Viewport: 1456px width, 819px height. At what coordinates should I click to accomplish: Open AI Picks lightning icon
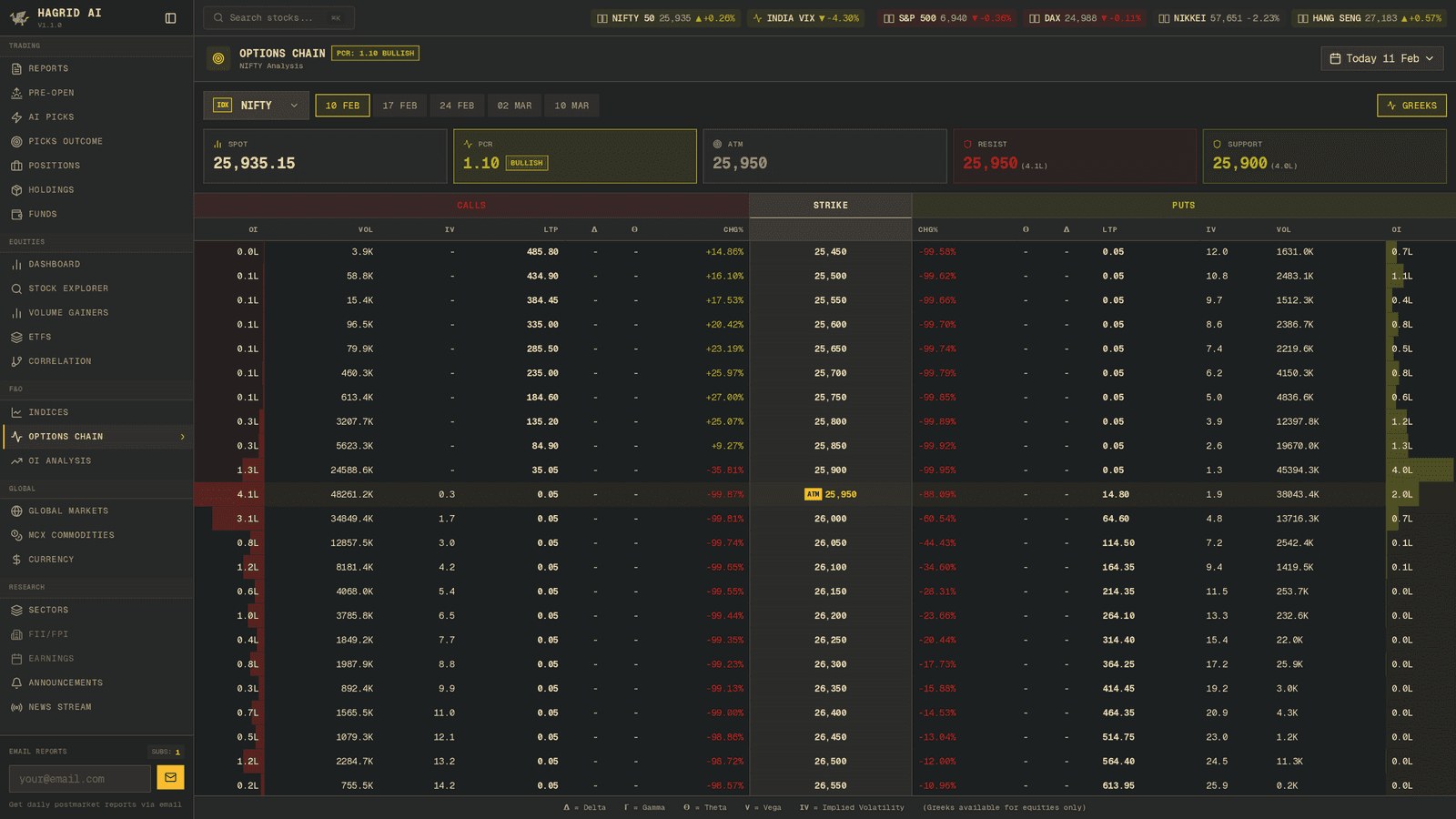(16, 117)
